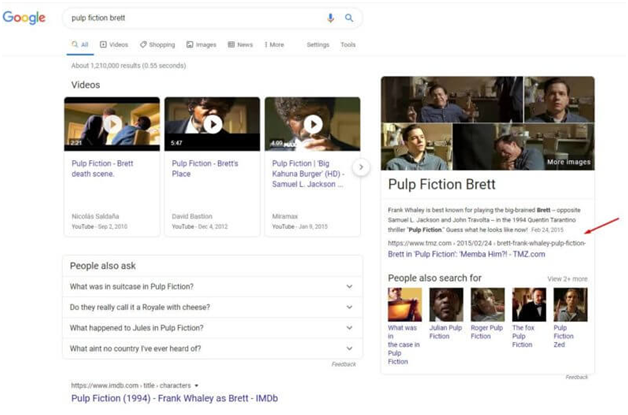Click the microphone voice search icon
Image resolution: width=628 pixels, height=415 pixels.
(330, 18)
